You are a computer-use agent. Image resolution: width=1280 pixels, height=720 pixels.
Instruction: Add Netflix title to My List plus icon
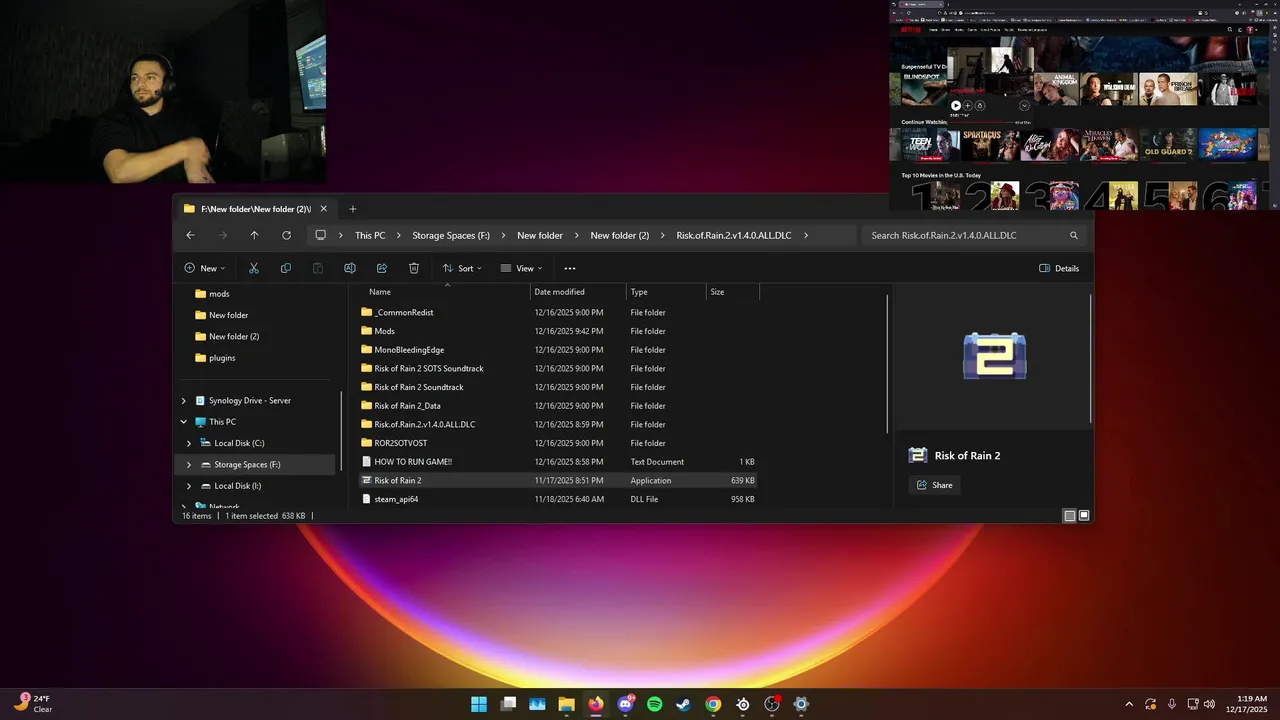point(968,105)
